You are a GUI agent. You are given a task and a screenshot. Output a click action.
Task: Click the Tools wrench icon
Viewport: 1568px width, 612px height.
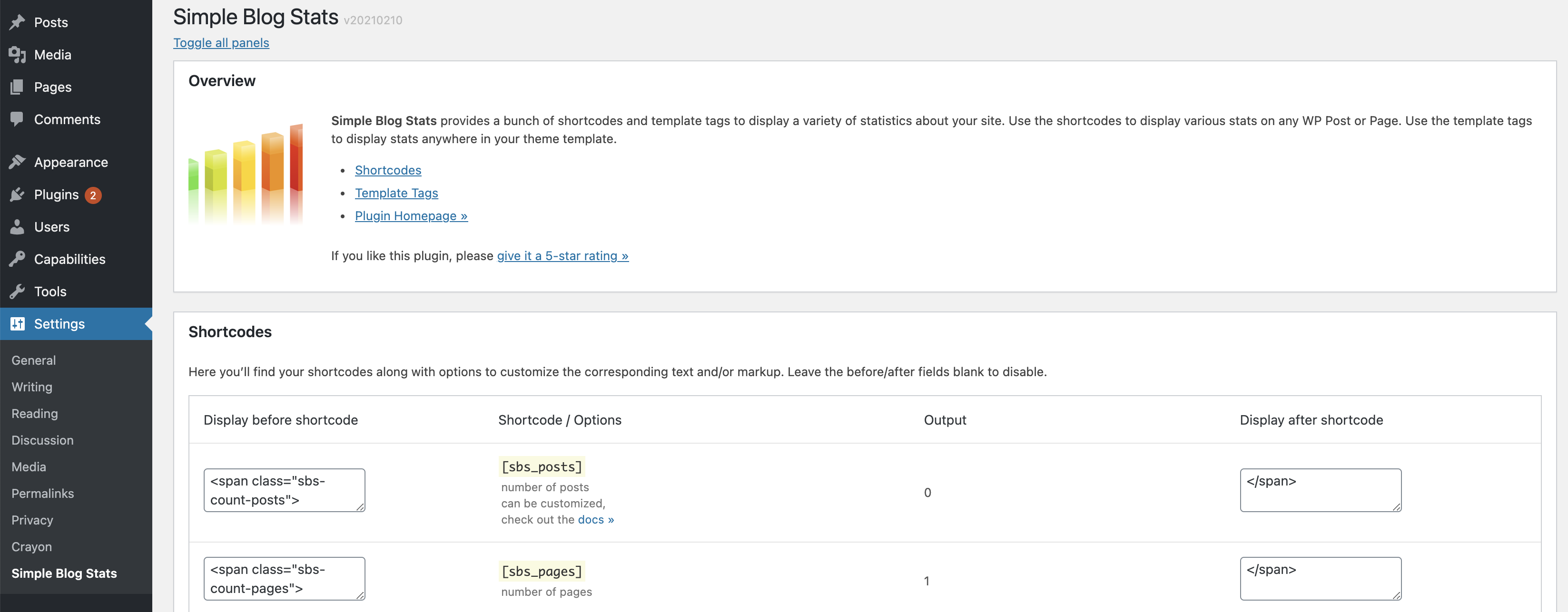[17, 291]
